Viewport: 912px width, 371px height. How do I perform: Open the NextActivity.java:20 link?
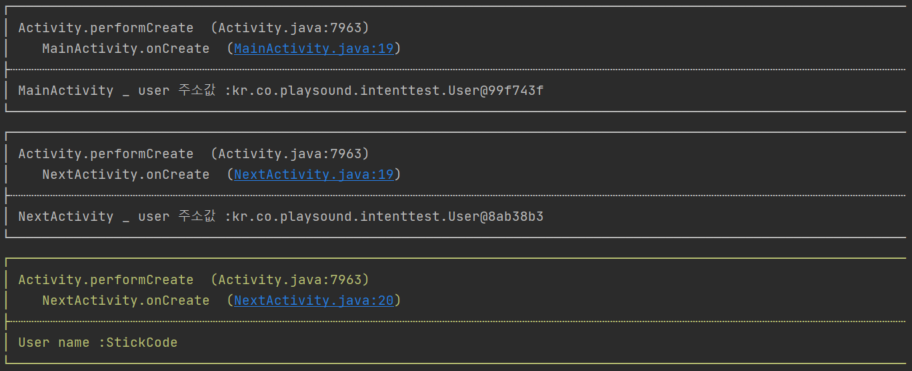[x=314, y=301]
